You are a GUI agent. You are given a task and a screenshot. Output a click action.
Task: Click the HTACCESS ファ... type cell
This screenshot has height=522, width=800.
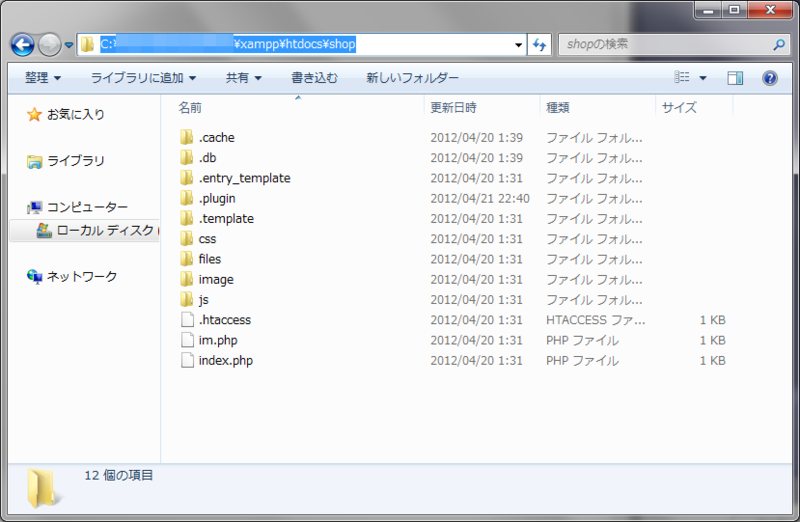[x=595, y=320]
